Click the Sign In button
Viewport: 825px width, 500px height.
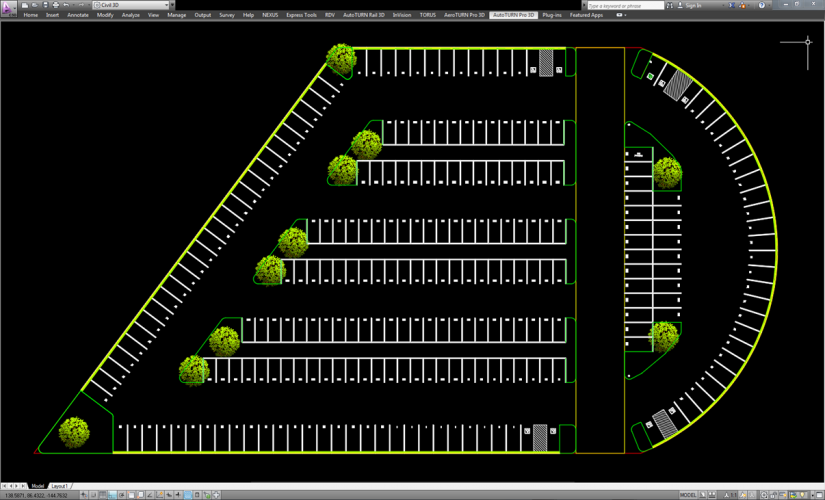click(692, 5)
